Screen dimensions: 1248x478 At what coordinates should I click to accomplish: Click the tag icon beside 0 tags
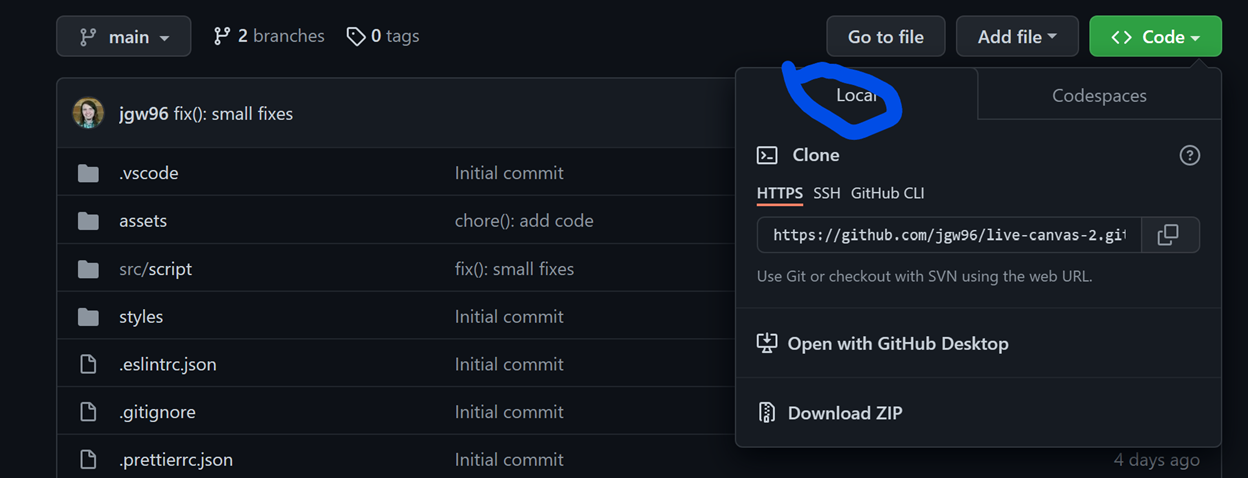coord(356,36)
